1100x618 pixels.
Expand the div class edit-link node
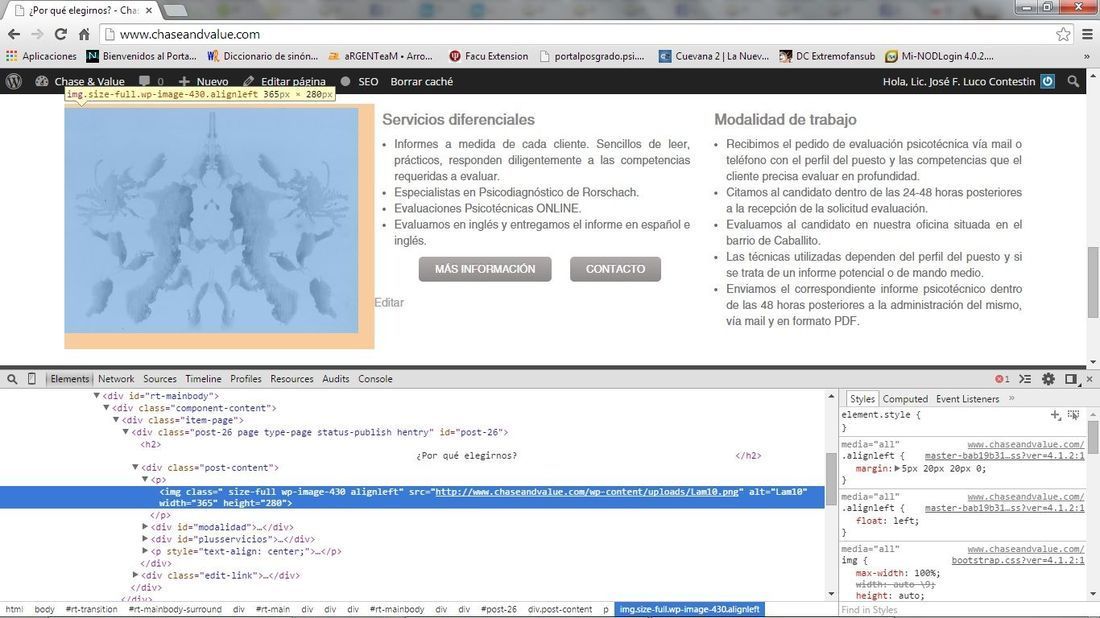[135, 575]
